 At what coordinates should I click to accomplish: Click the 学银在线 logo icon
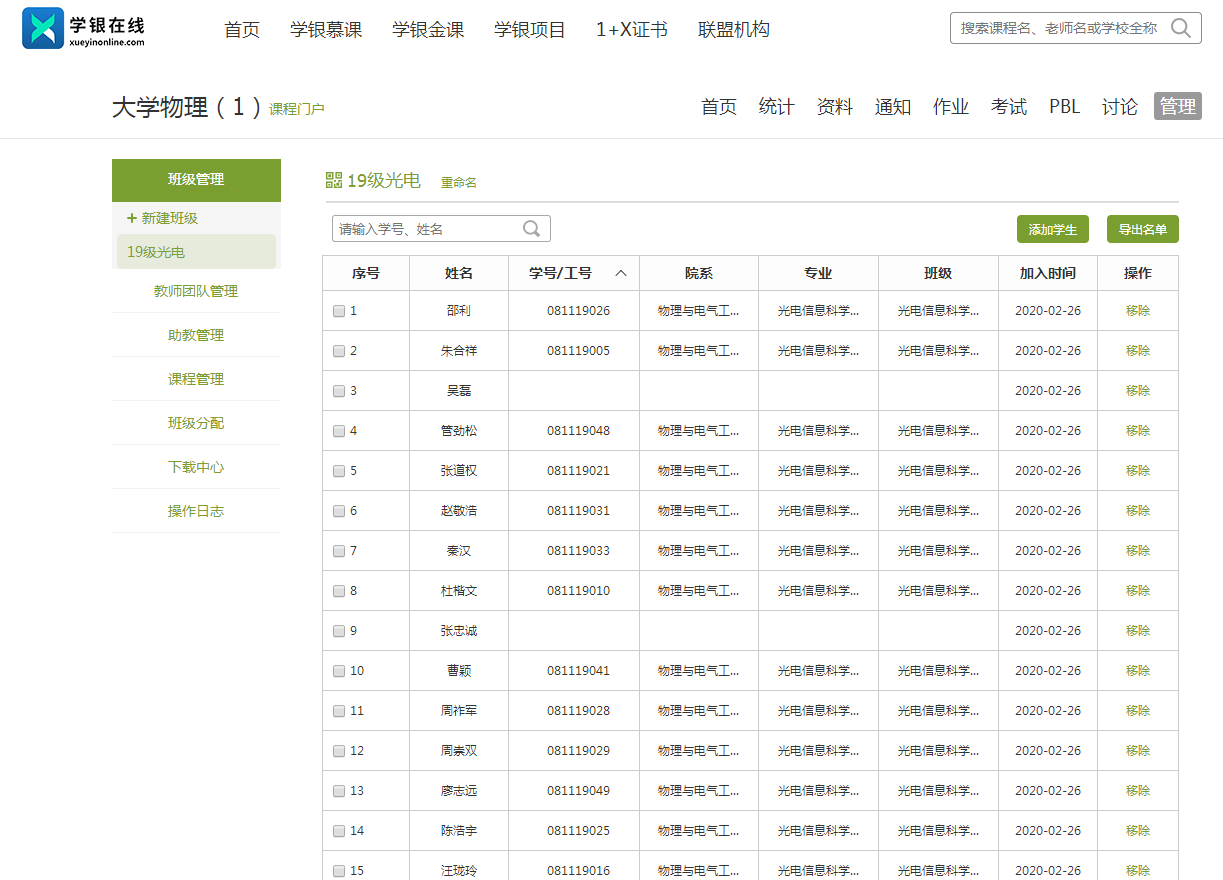(43, 29)
